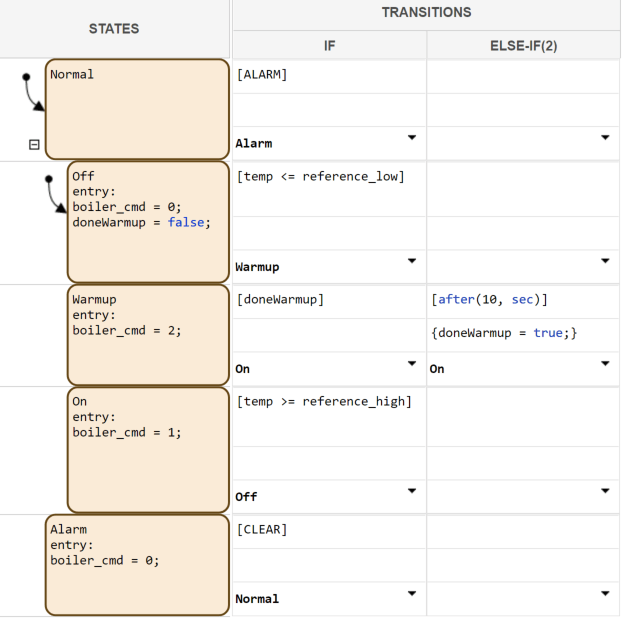Select the IF column header
Viewport: 626px width, 626px height.
tap(329, 45)
